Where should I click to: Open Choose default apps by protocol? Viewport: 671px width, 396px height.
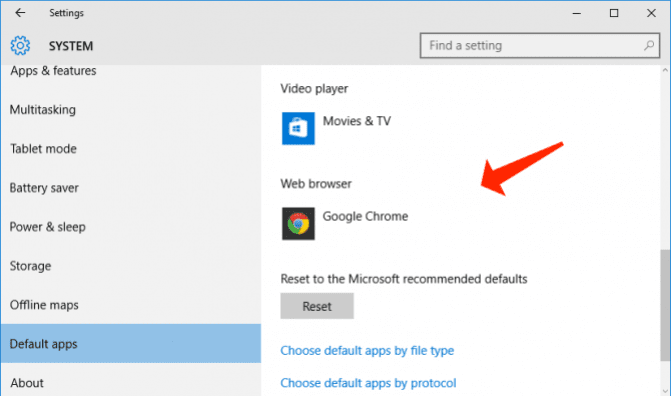[368, 383]
